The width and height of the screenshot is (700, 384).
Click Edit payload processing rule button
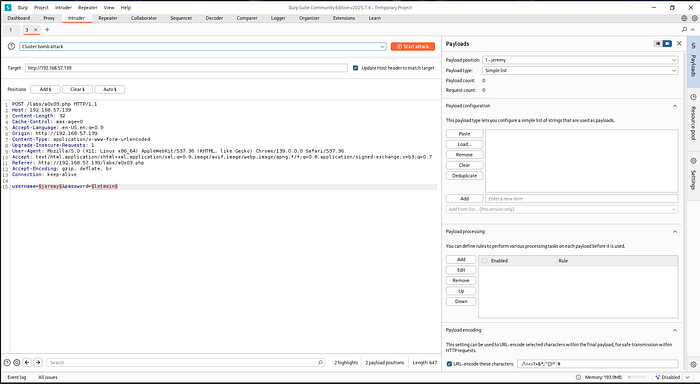pos(461,270)
